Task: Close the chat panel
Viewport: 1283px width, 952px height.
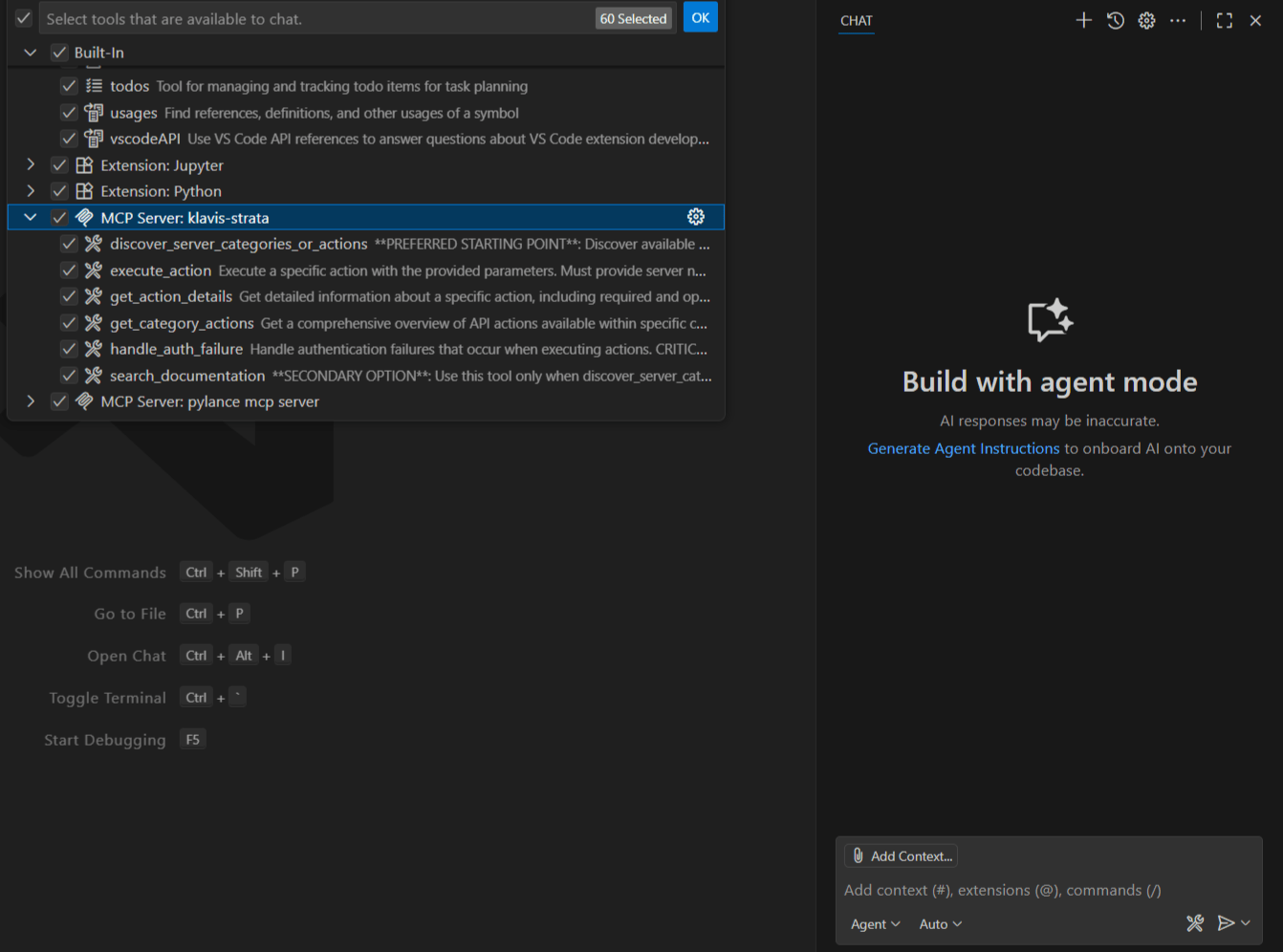Action: coord(1255,20)
